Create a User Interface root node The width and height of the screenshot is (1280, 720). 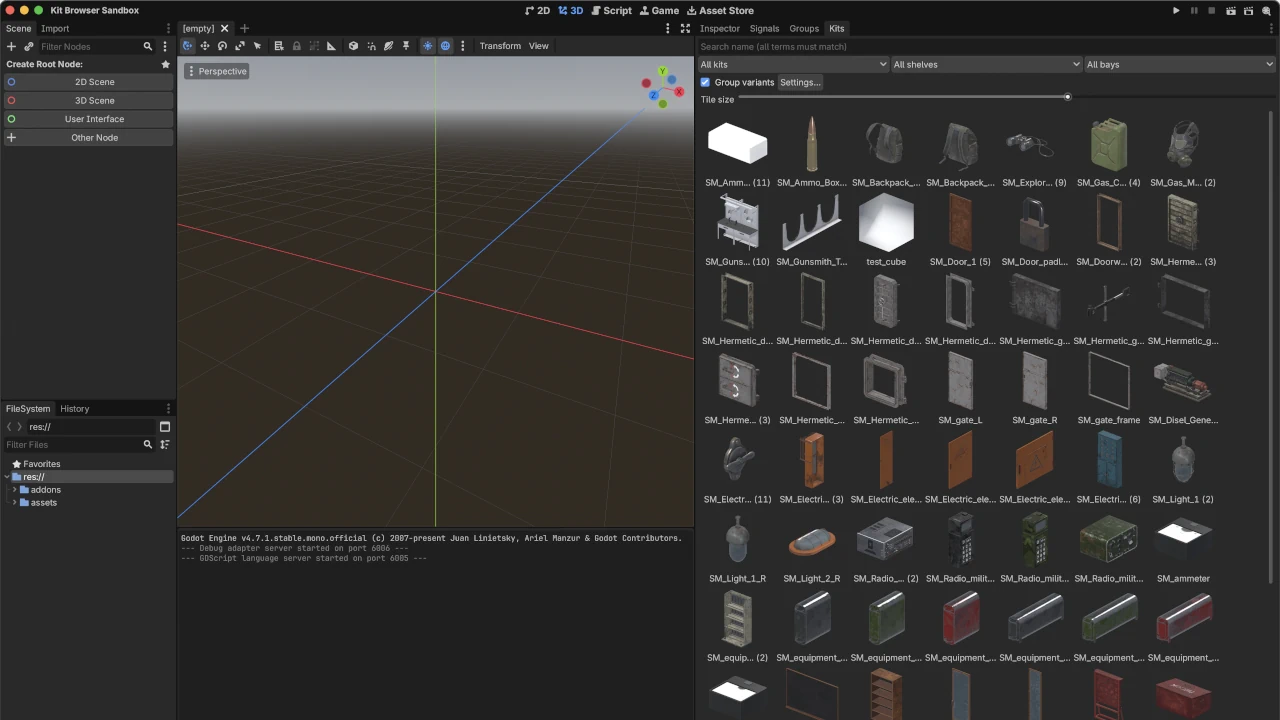click(88, 119)
